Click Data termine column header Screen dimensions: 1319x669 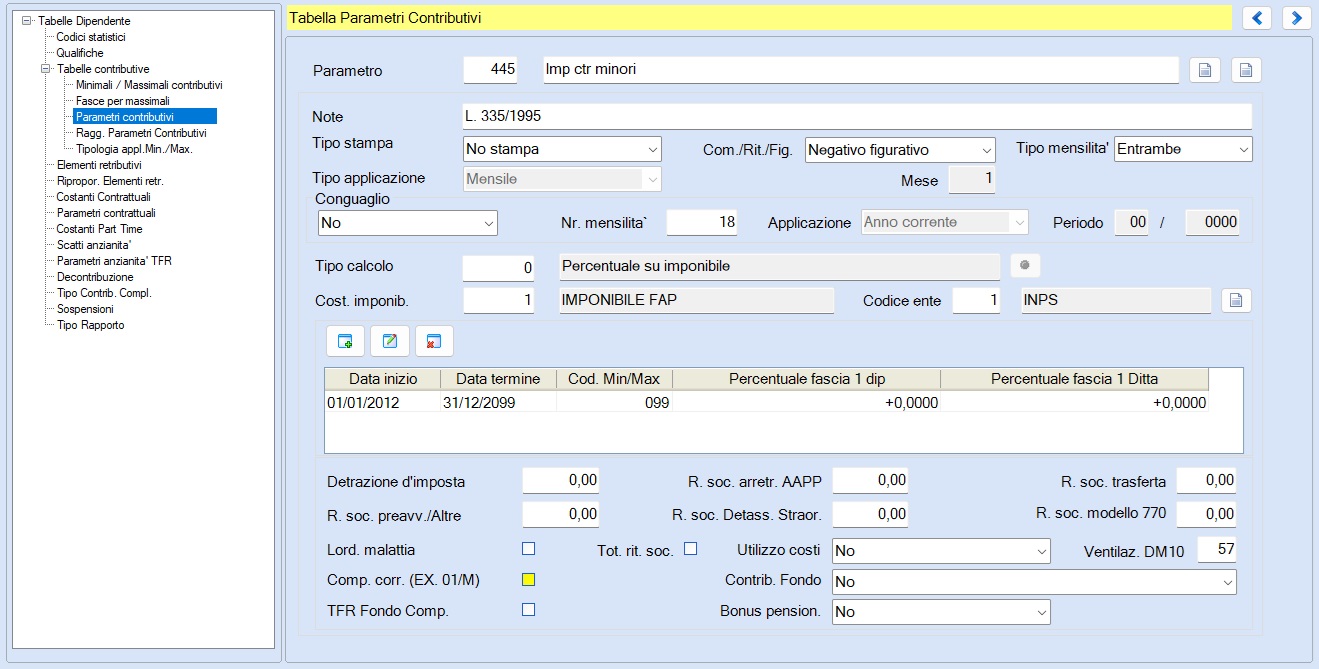[x=498, y=379]
